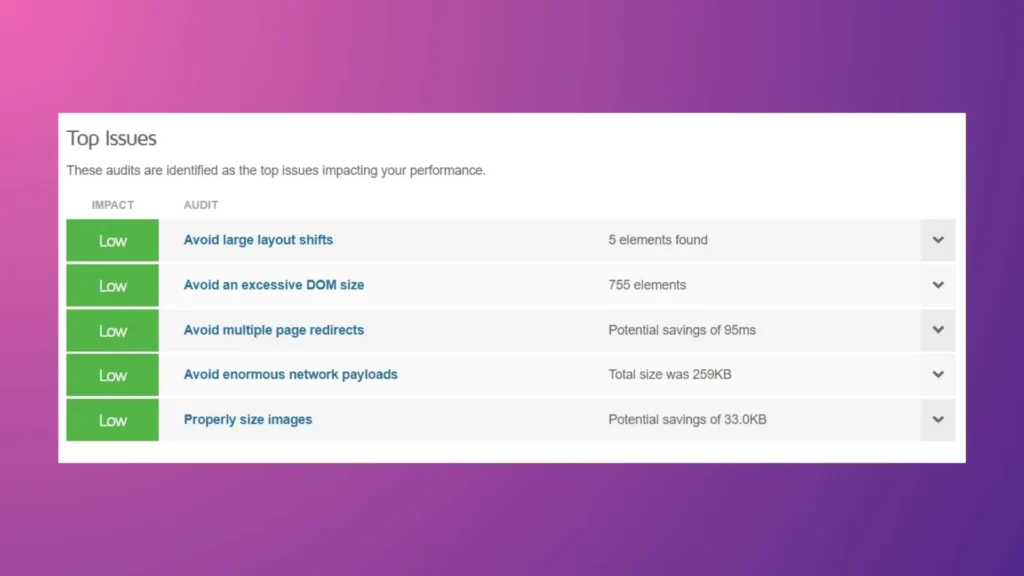Open the Avoid an excessive DOM size link

click(273, 285)
